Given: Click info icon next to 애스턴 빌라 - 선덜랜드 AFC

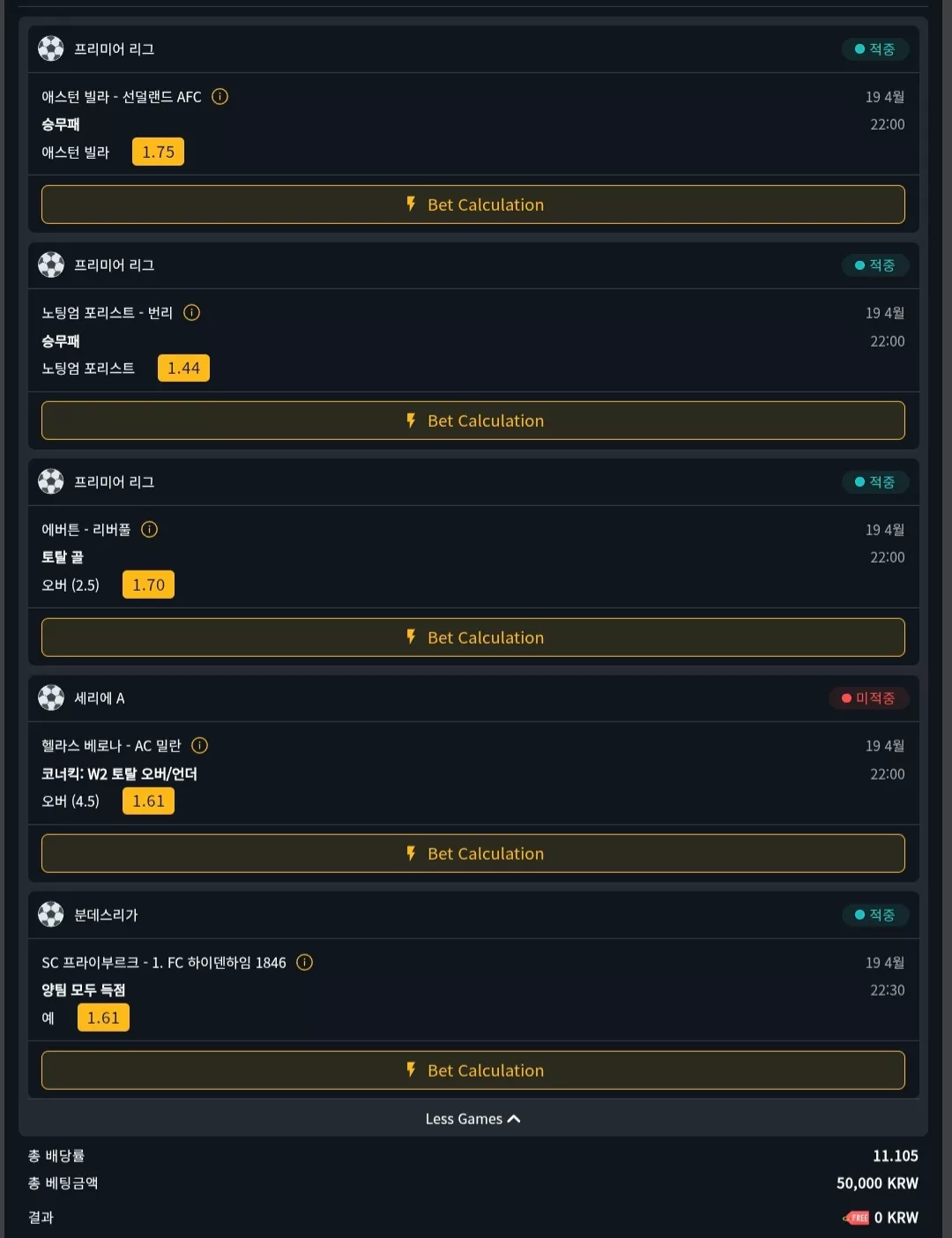Looking at the screenshot, I should pos(220,97).
